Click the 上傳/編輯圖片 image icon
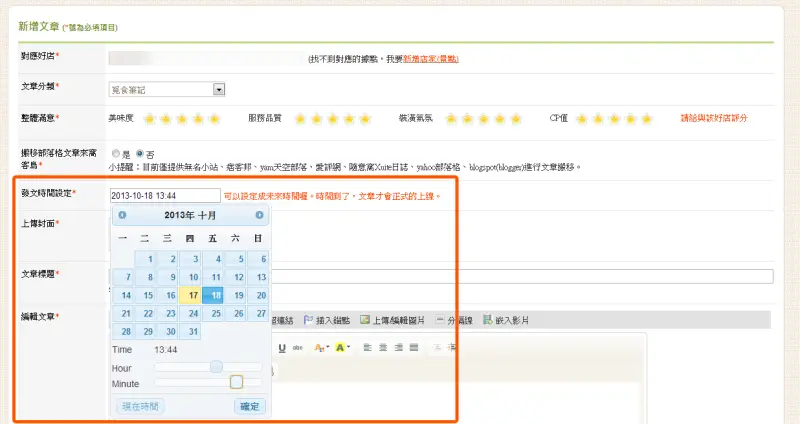Viewport: 800px width, 424px height. coord(366,321)
